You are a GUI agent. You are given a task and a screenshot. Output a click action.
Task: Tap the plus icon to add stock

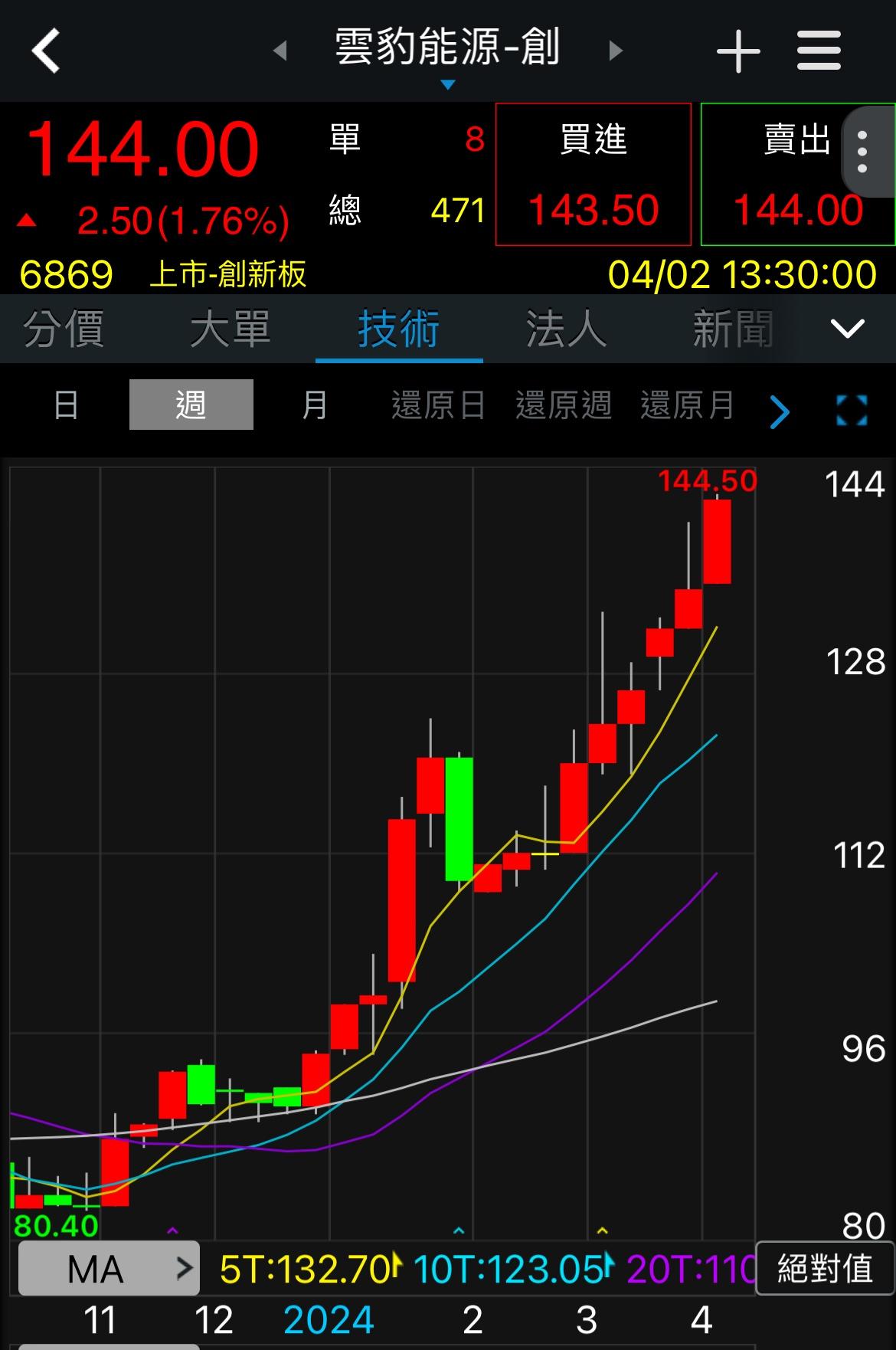[x=738, y=51]
